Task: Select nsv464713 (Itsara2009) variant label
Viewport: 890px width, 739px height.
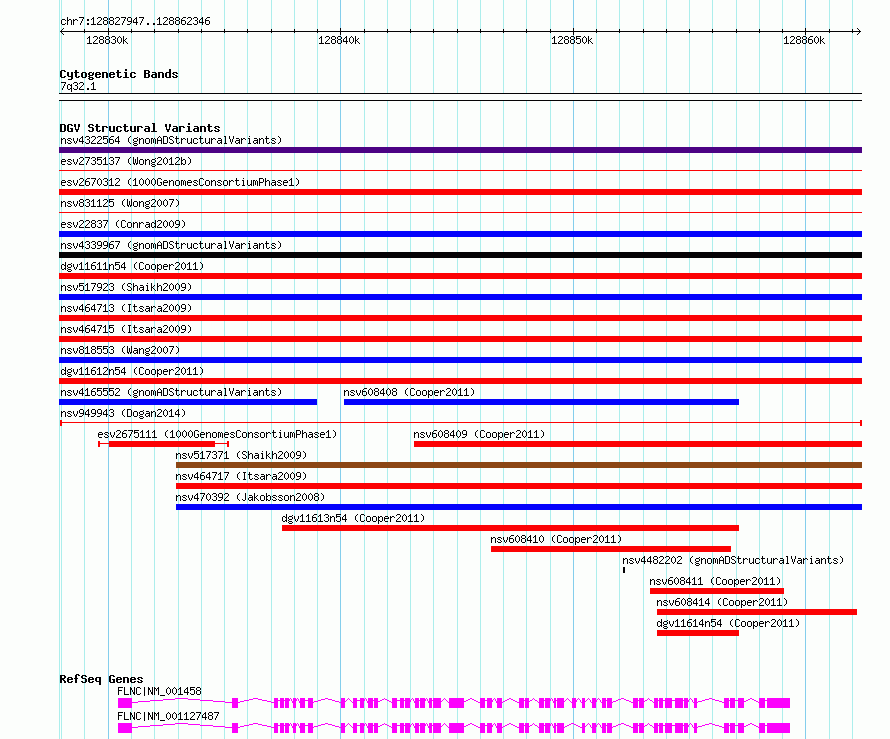Action: point(126,308)
